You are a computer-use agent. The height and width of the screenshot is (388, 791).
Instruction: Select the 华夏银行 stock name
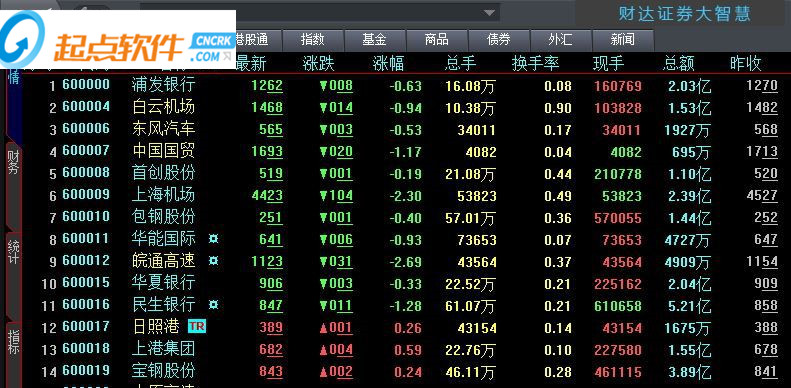[163, 283]
